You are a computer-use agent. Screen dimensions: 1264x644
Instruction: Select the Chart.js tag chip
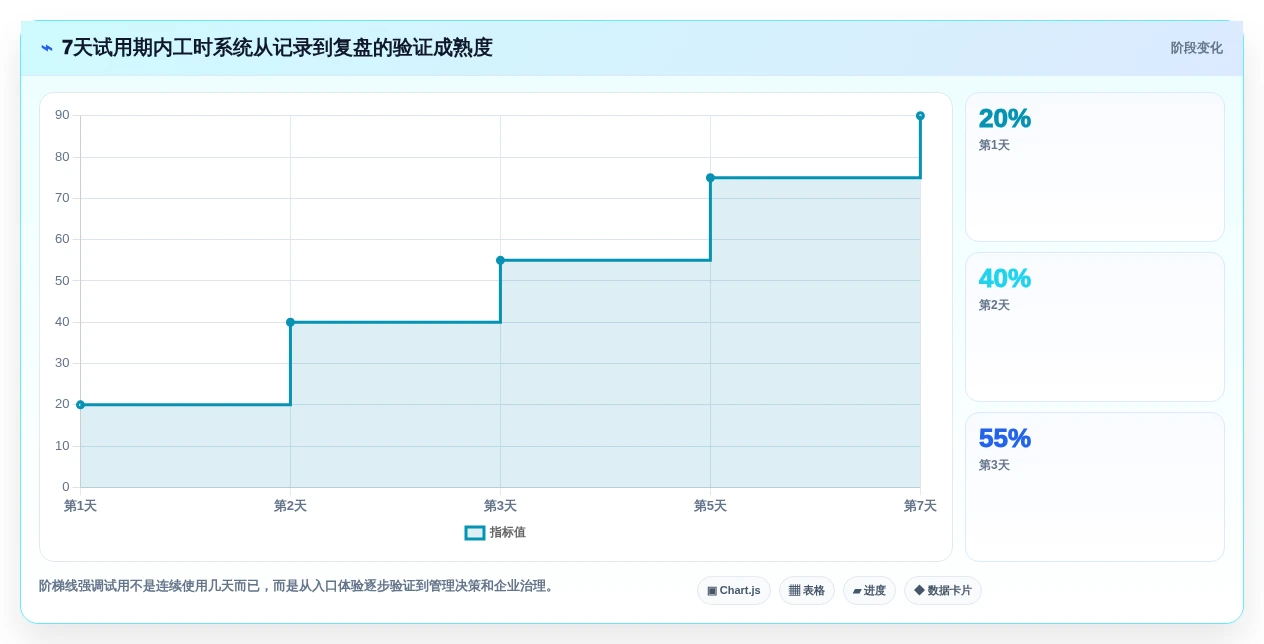[x=734, y=591]
